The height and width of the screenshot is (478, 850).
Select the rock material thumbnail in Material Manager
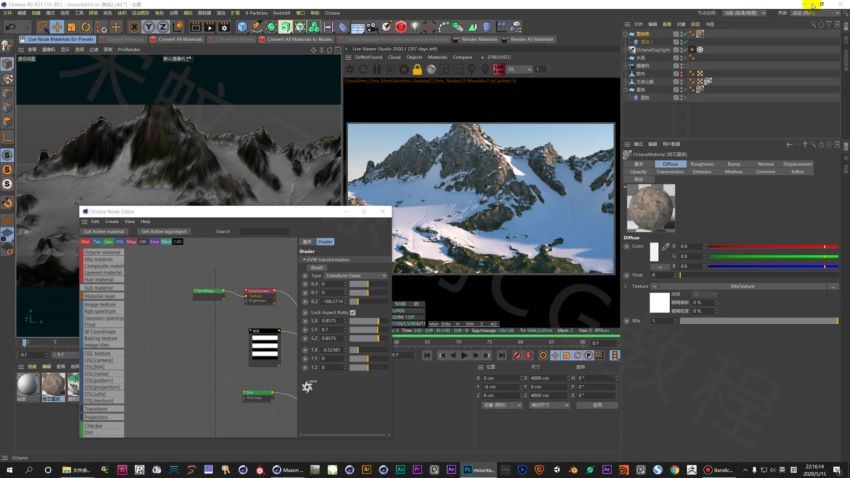coord(53,386)
